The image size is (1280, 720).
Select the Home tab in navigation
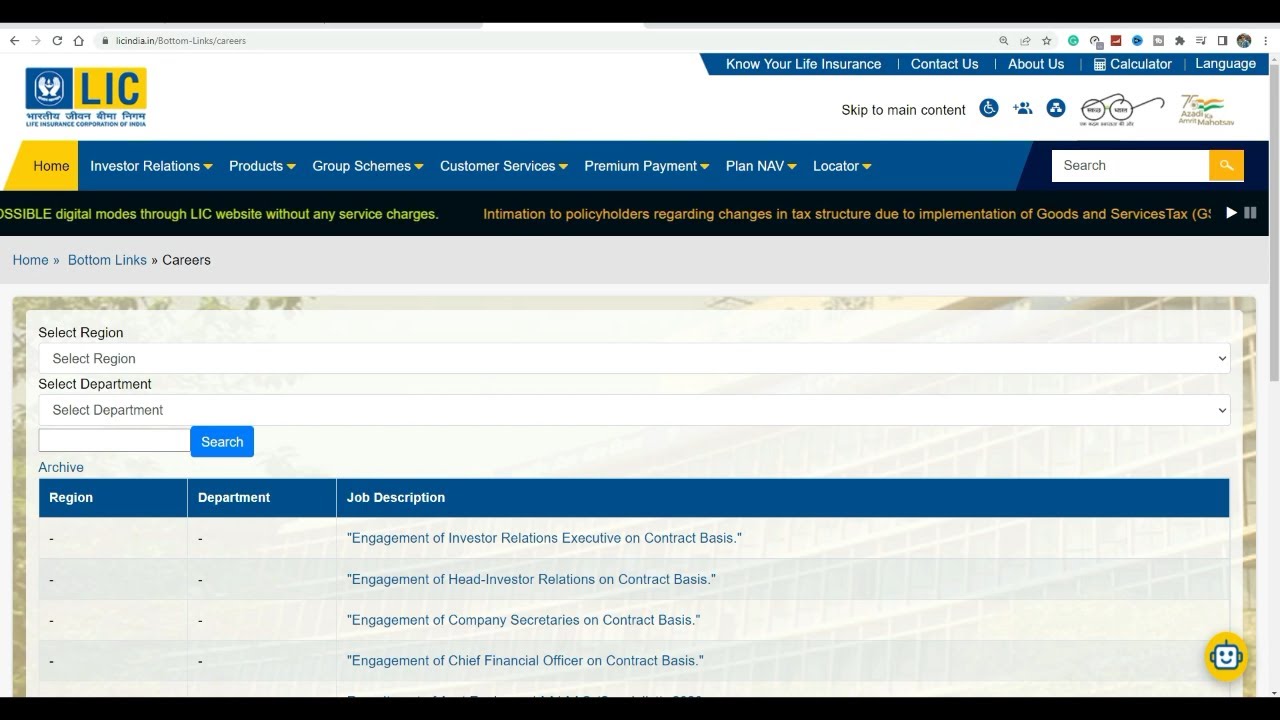[51, 166]
